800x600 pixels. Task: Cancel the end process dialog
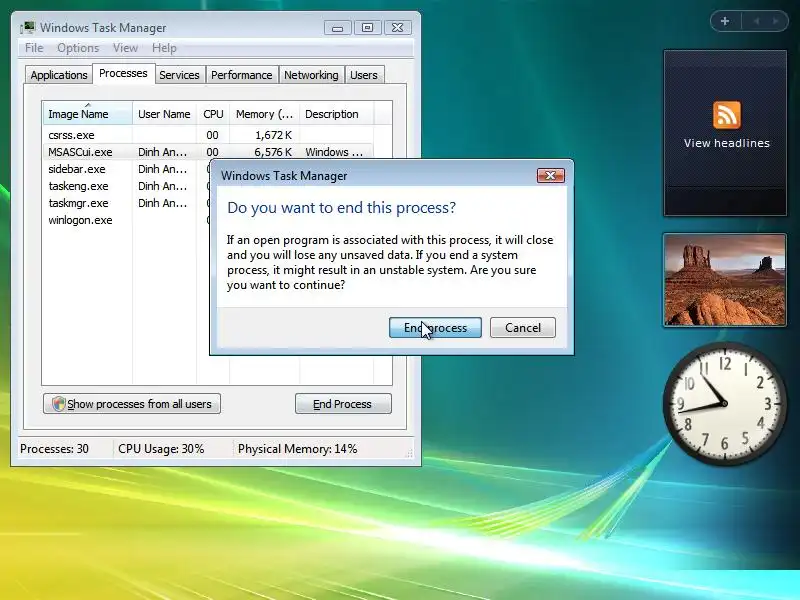click(522, 328)
